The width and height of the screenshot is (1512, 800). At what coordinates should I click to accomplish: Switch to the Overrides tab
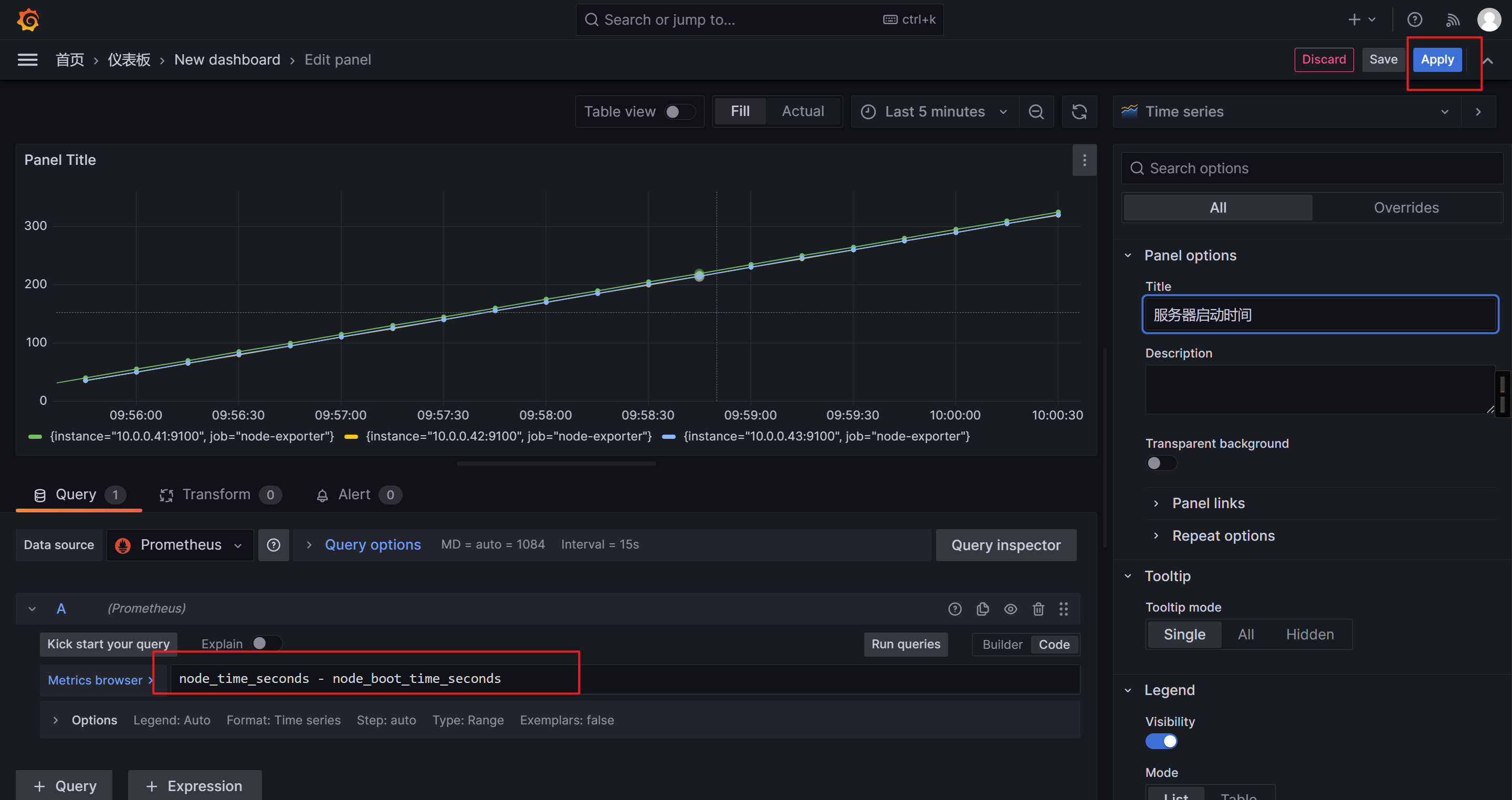[x=1406, y=208]
